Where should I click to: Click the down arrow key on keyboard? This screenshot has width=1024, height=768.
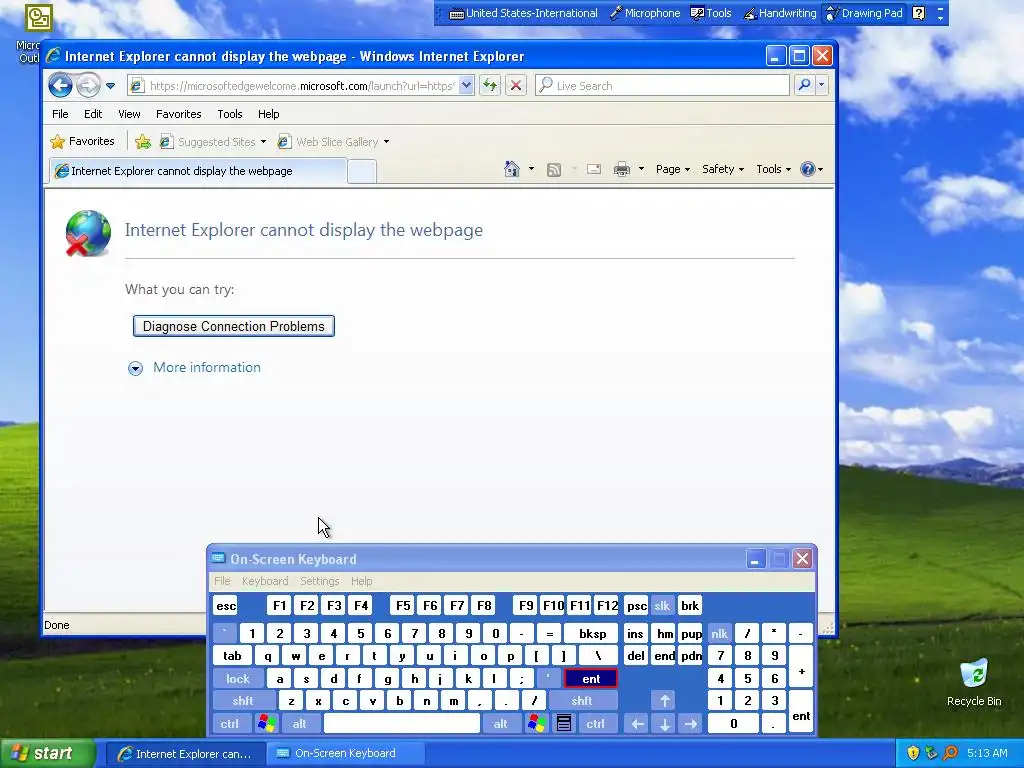664,724
